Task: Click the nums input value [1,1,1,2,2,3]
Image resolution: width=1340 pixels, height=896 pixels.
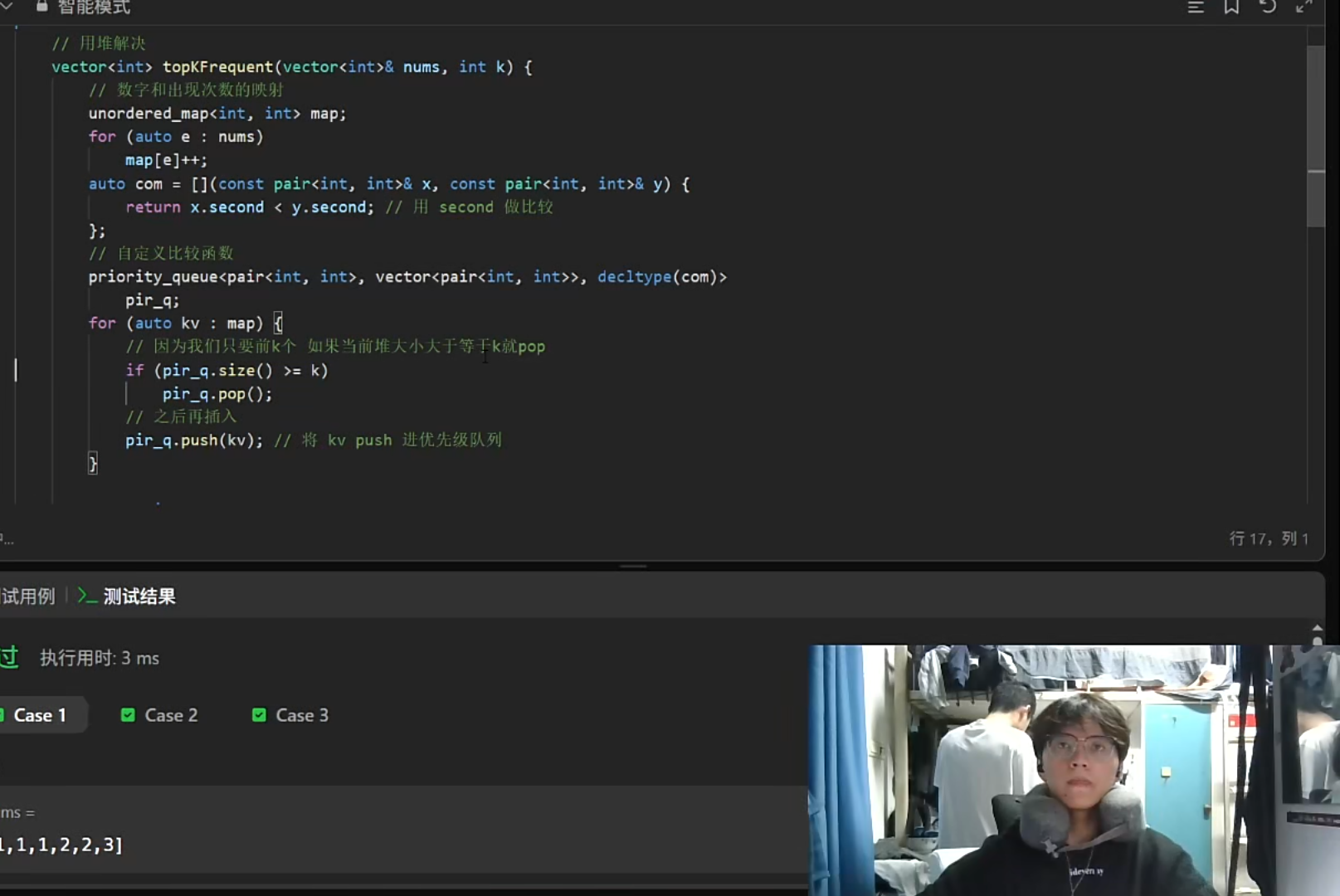Action: coord(61,845)
